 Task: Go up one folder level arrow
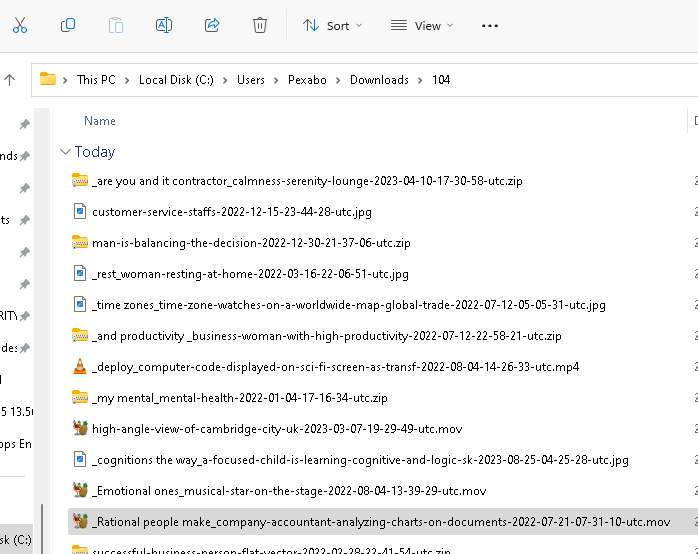click(10, 80)
